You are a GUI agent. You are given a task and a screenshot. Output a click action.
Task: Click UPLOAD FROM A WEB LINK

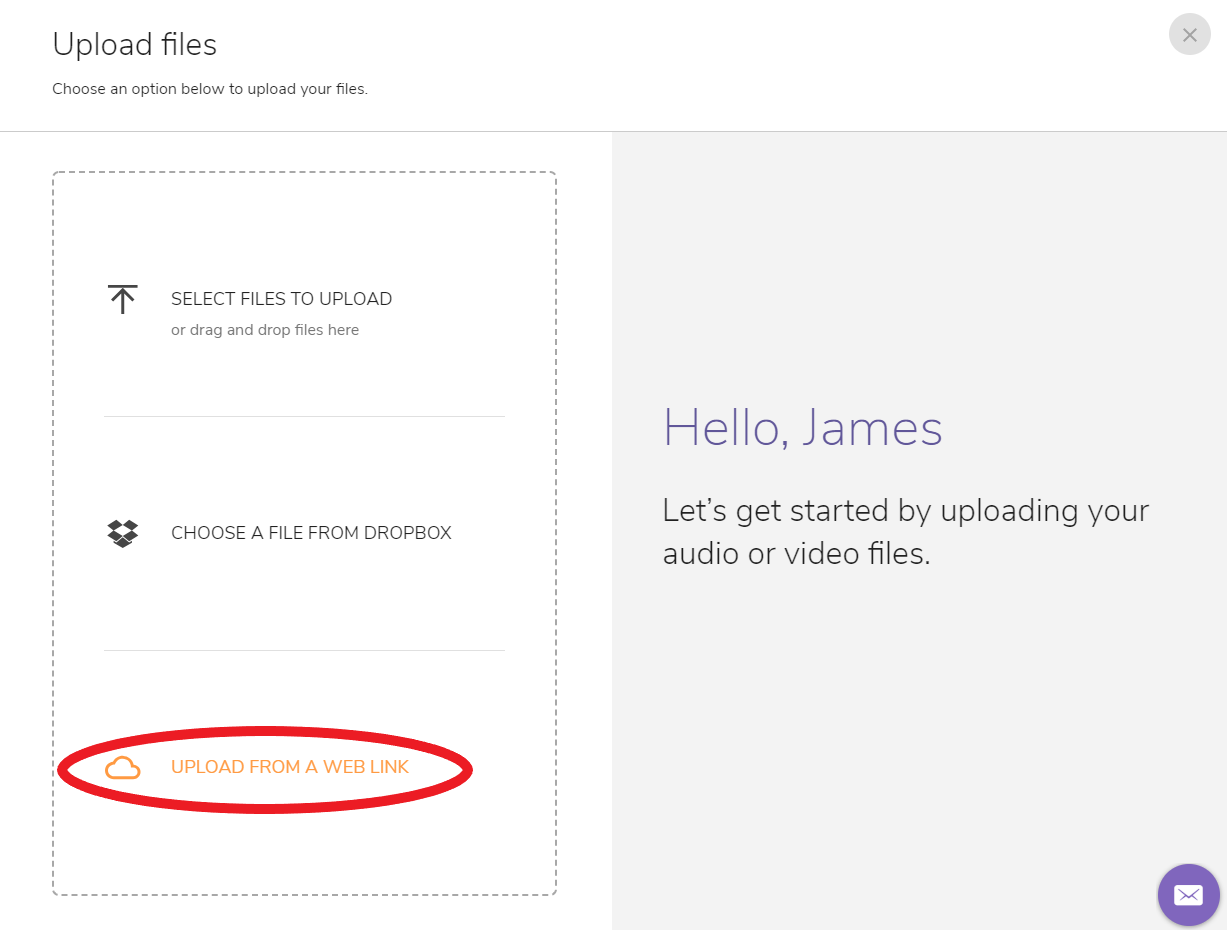[290, 767]
